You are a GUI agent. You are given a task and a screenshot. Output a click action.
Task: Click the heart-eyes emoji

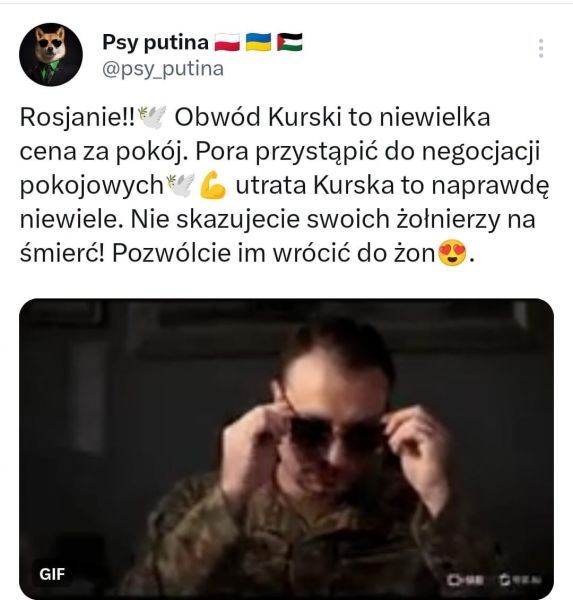coord(452,253)
